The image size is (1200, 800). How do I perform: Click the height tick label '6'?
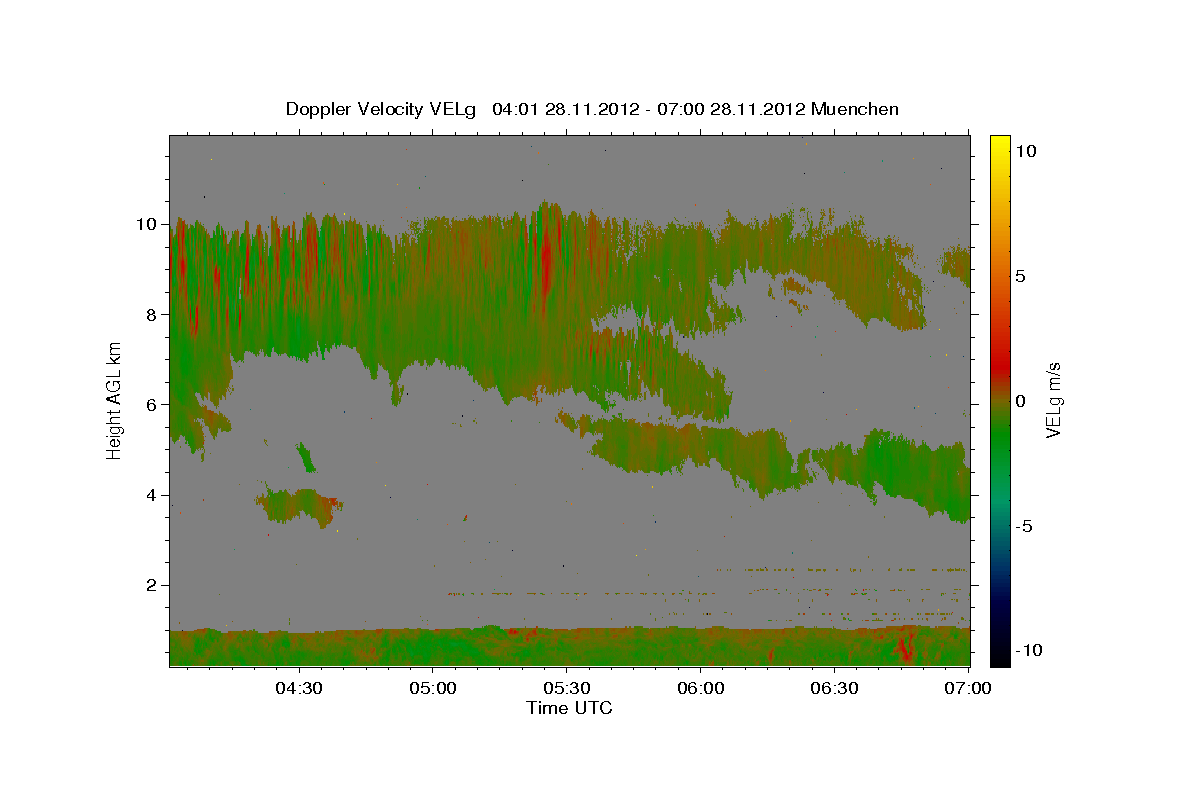pyautogui.click(x=151, y=404)
